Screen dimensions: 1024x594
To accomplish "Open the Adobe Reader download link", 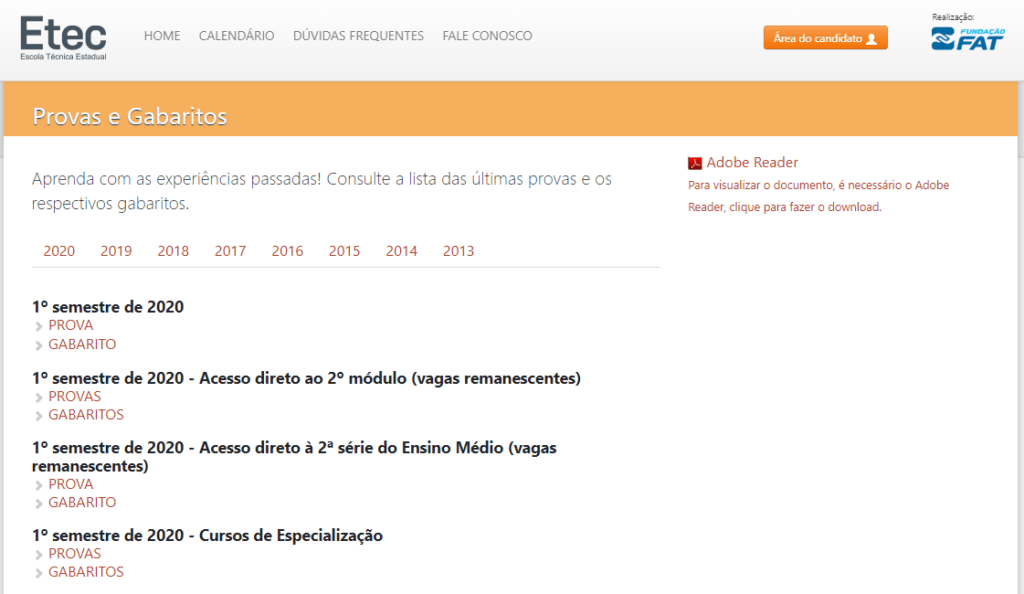I will (751, 162).
